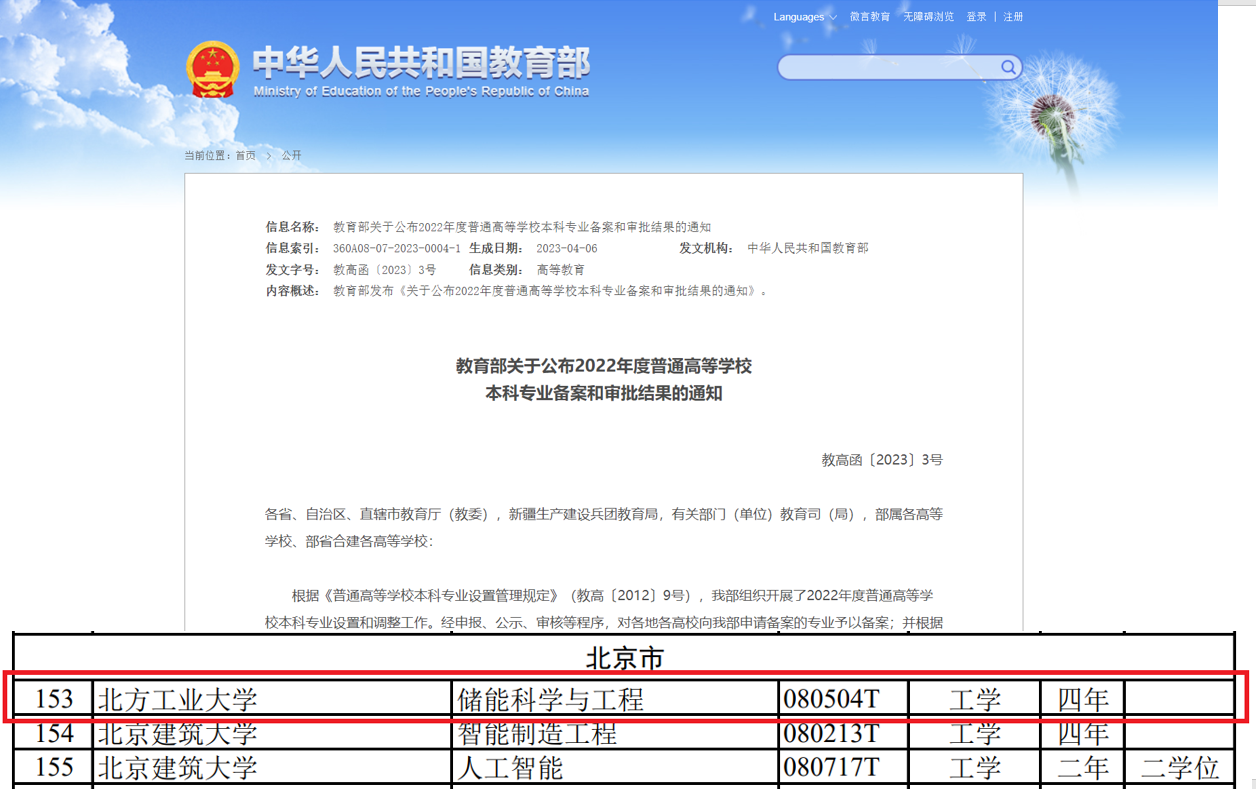
Task: Focus the site search input box
Action: (888, 68)
